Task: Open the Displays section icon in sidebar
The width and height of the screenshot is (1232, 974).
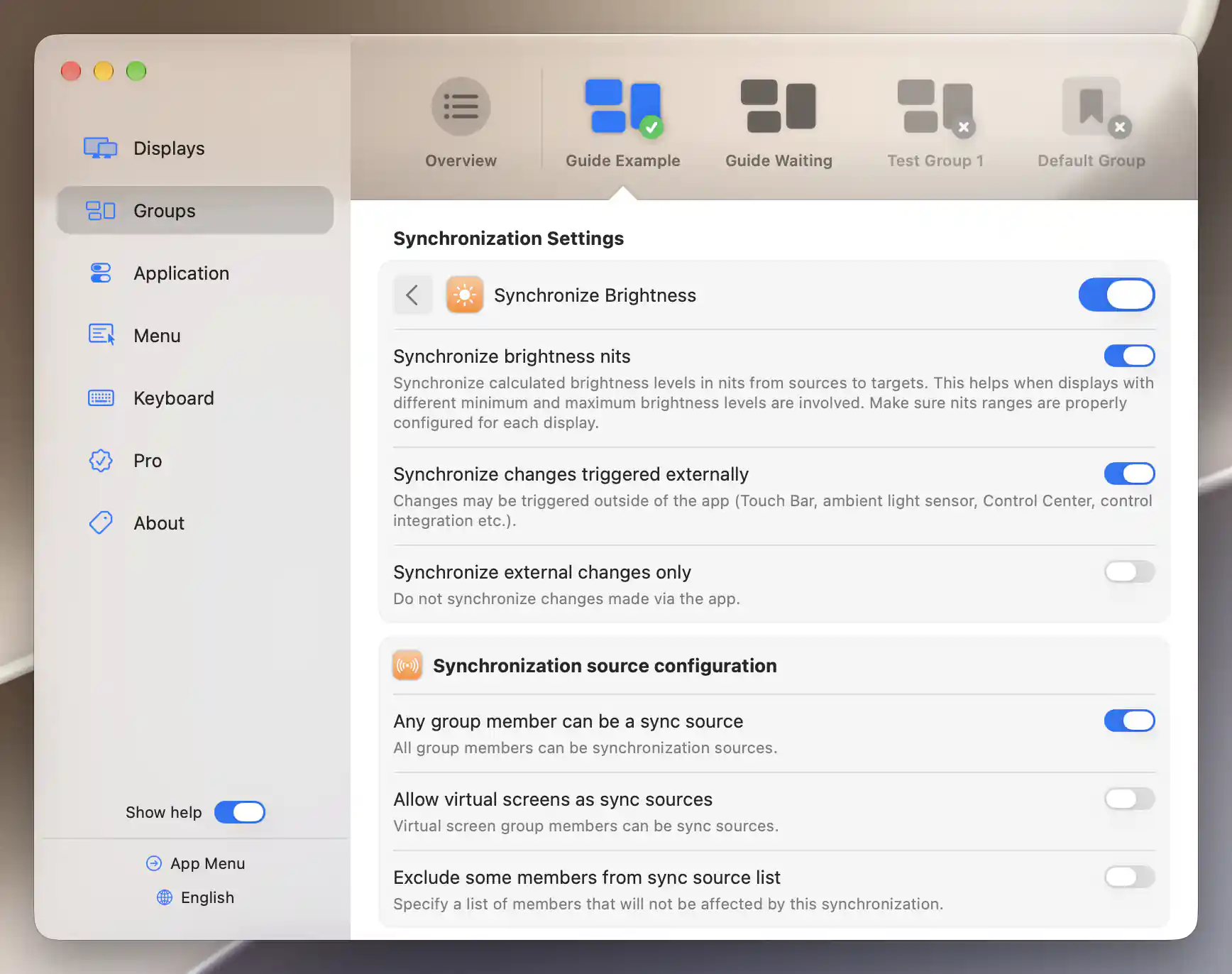Action: click(x=100, y=148)
